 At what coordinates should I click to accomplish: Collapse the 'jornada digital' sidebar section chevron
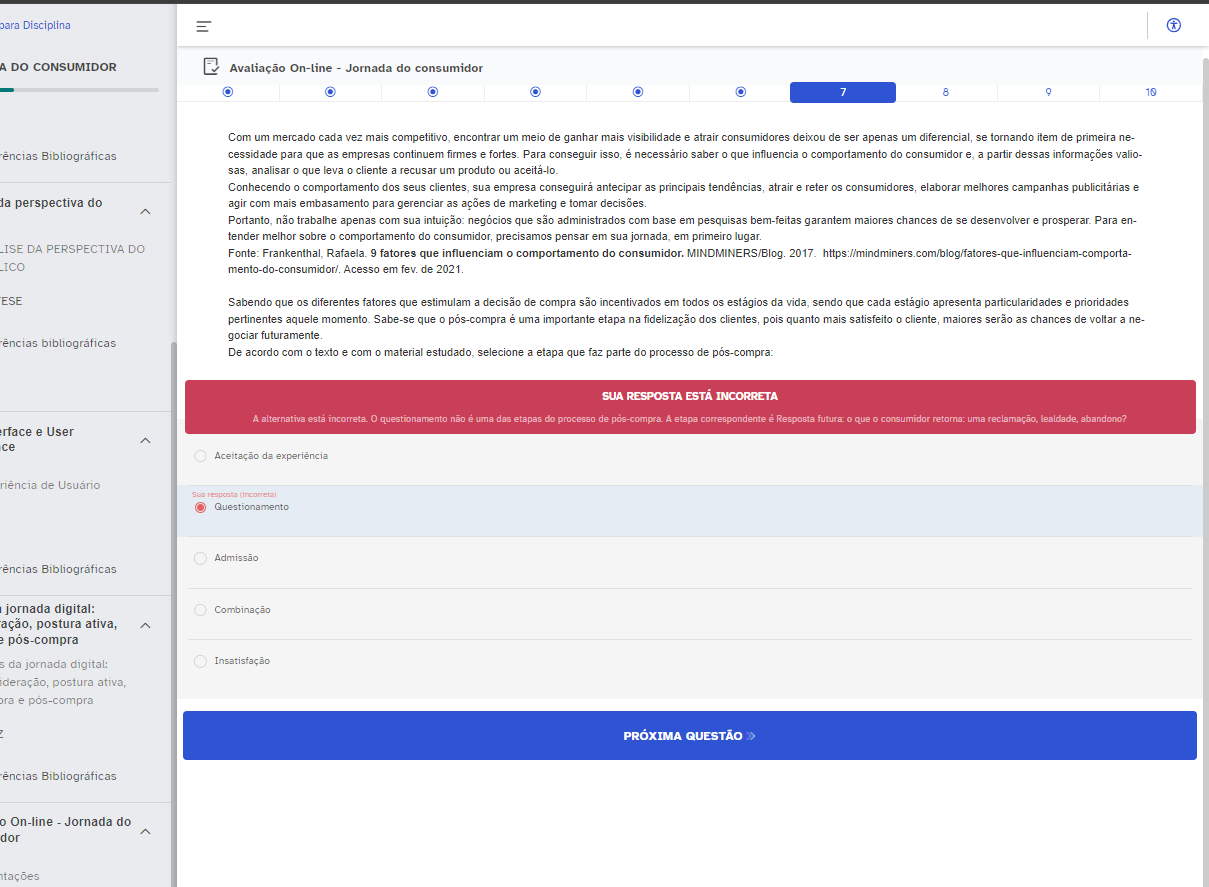145,625
